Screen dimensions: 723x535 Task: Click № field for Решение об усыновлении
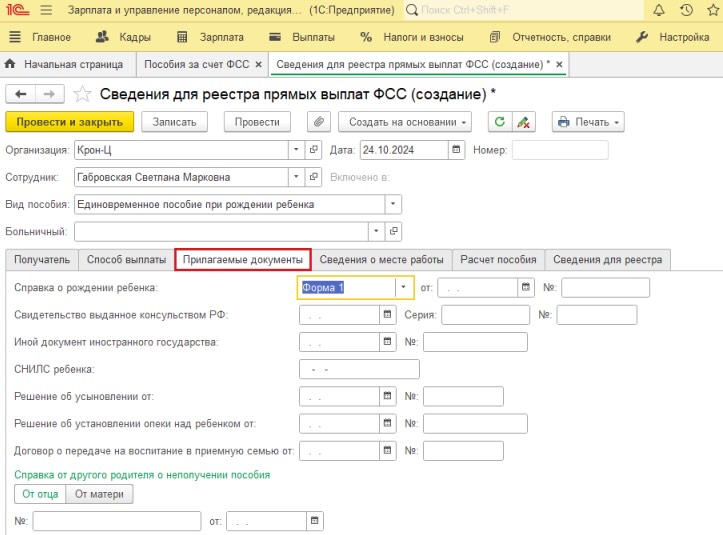pyautogui.click(x=463, y=396)
